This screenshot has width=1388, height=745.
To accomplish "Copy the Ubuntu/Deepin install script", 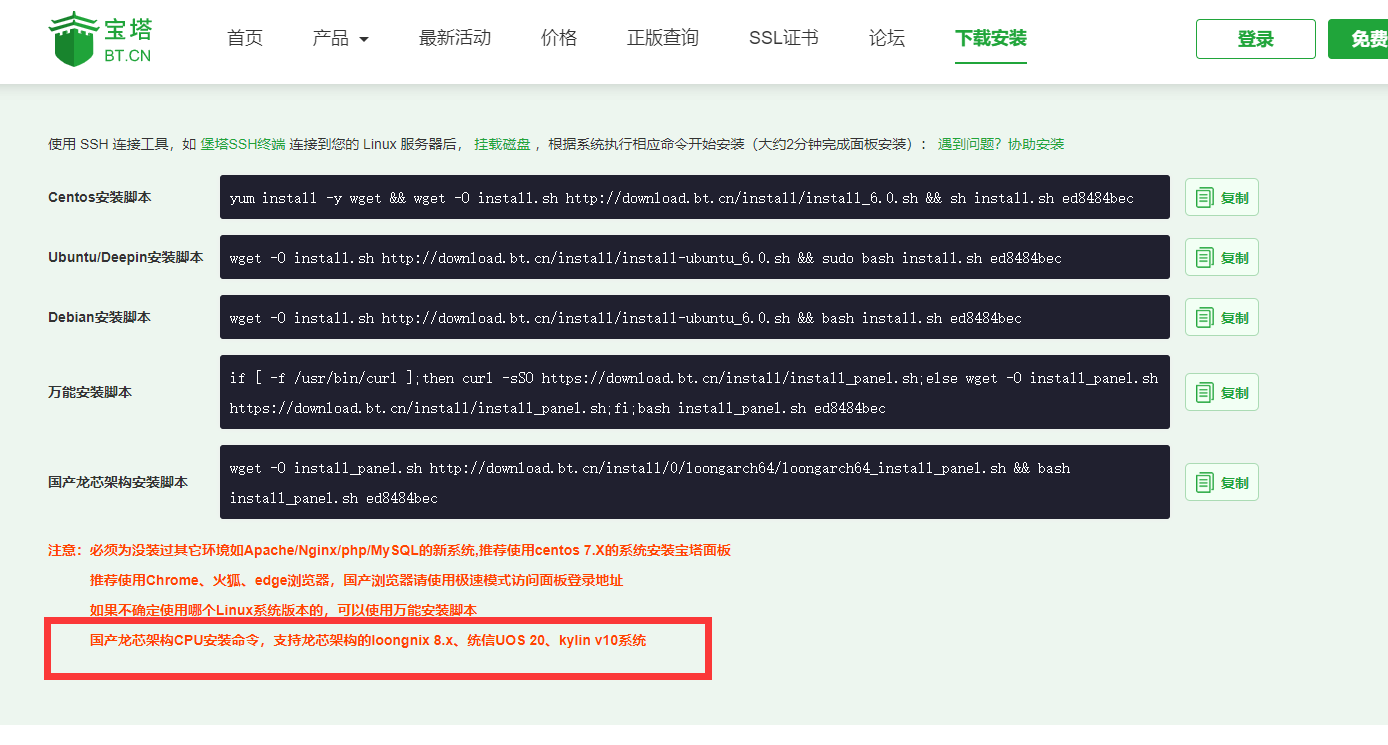I will 1222,257.
